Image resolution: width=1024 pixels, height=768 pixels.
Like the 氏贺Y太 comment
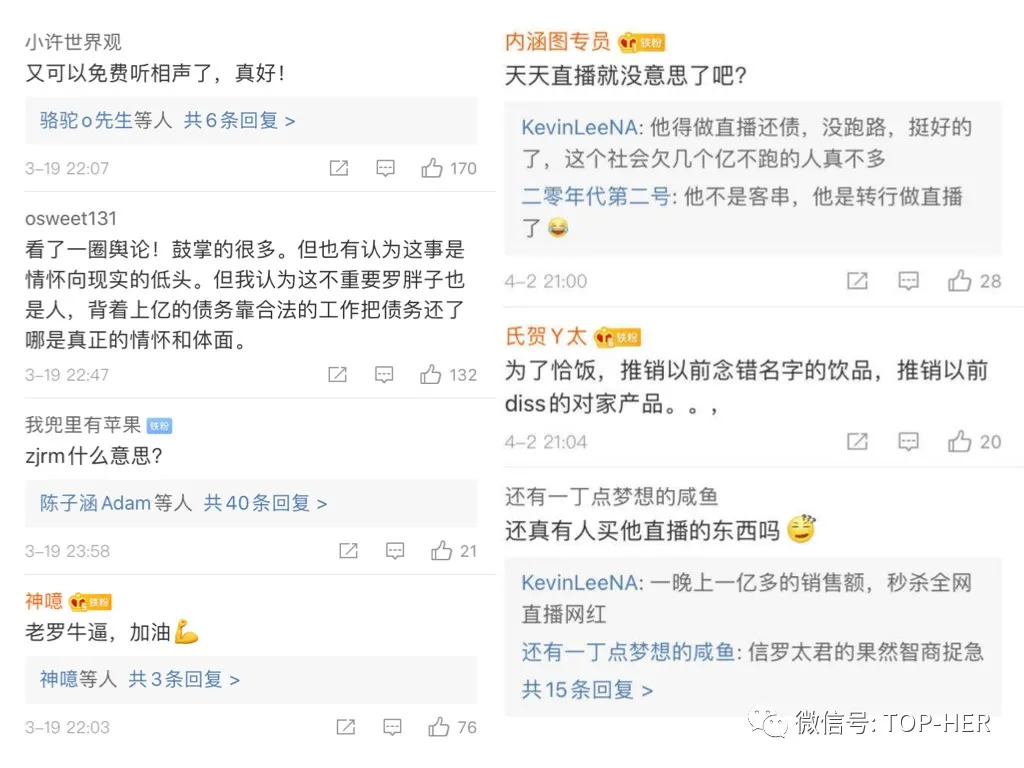click(x=960, y=441)
